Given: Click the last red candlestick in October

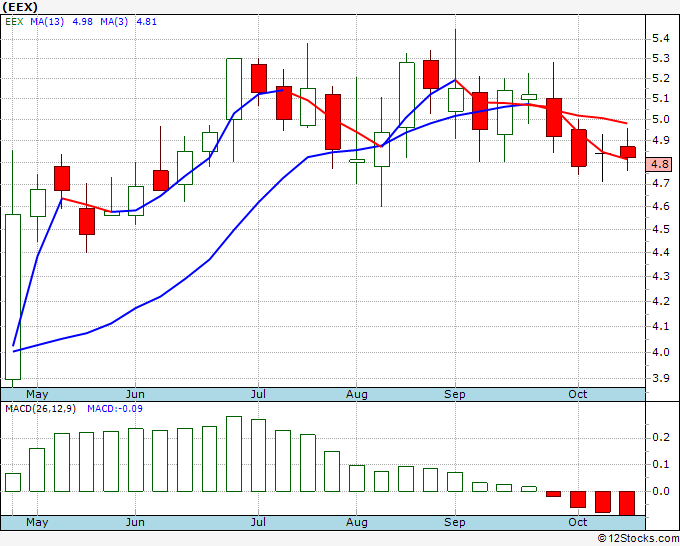Looking at the screenshot, I should (x=628, y=152).
